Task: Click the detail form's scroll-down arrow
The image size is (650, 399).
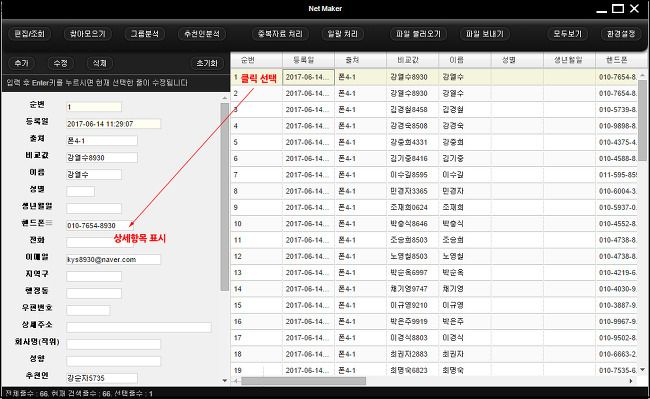Action: (x=225, y=380)
